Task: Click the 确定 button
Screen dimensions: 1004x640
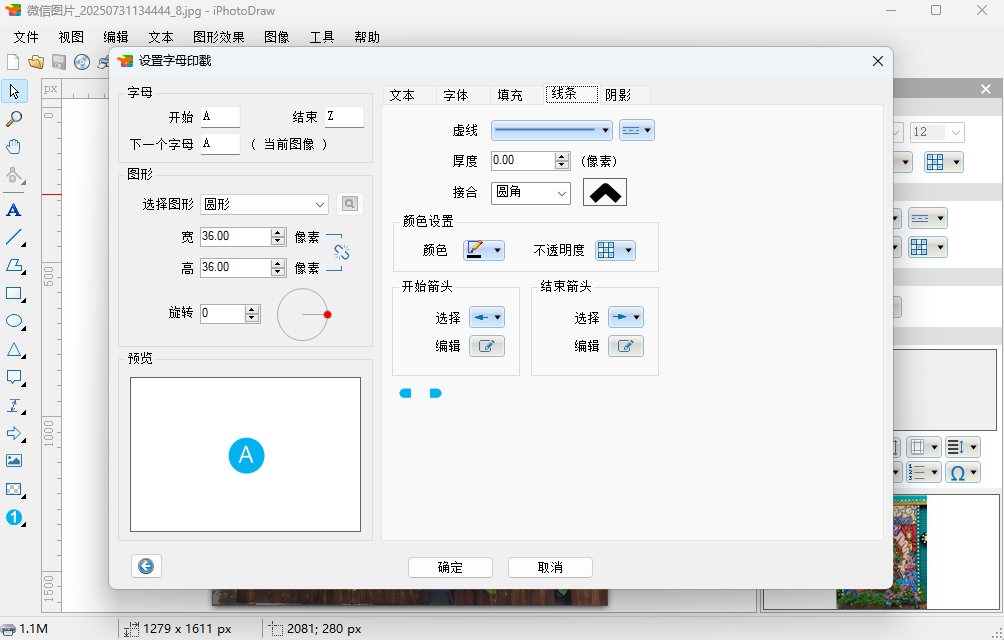Action: tap(450, 567)
